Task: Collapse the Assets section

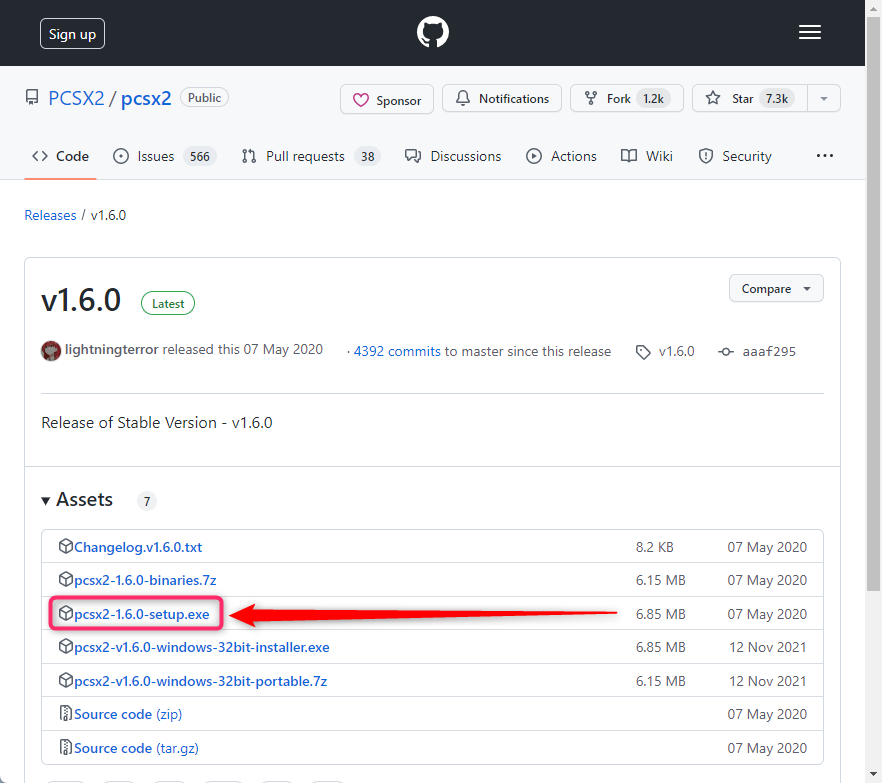Action: click(x=77, y=500)
